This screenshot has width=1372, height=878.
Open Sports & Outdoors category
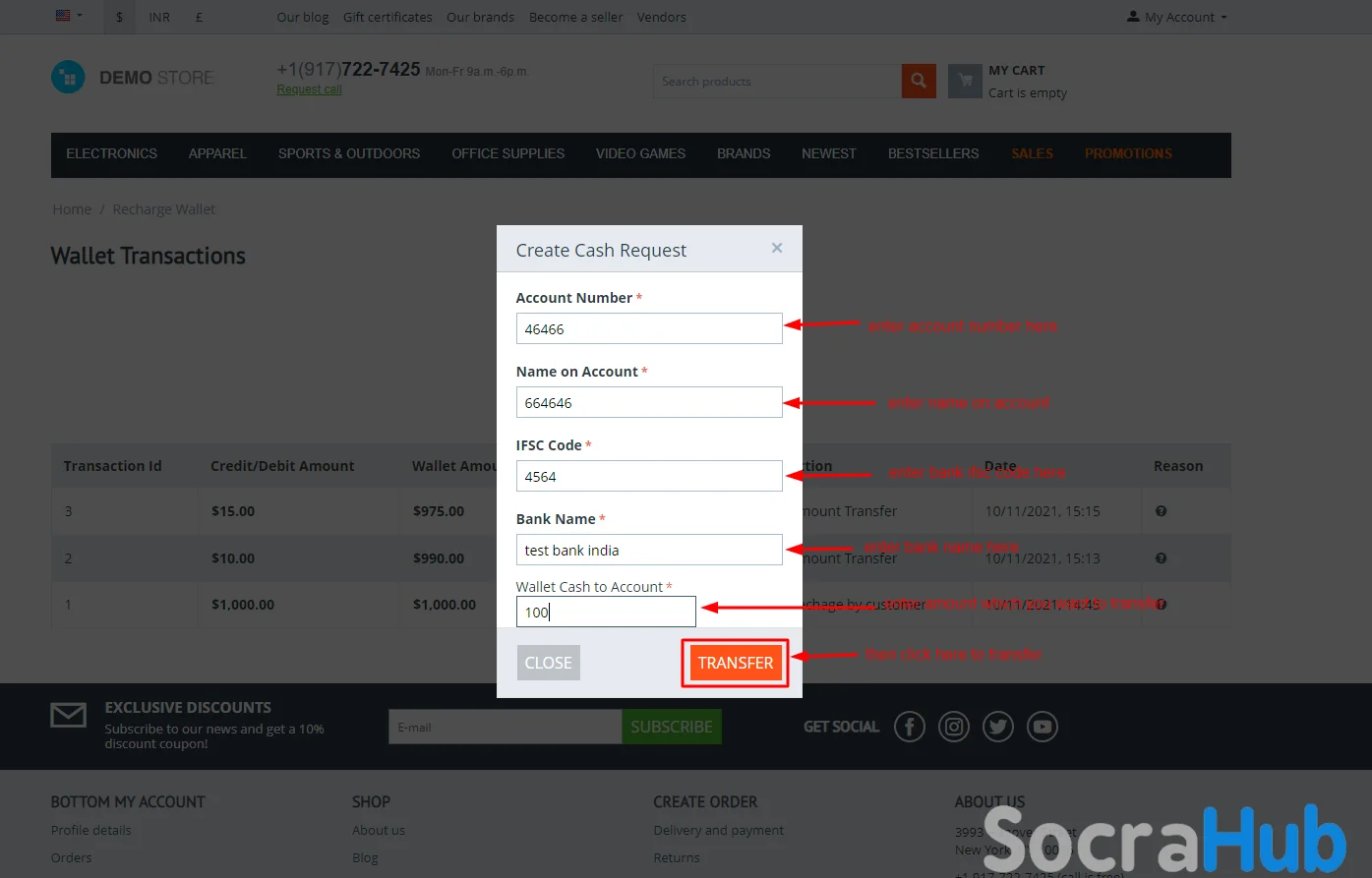tap(349, 154)
